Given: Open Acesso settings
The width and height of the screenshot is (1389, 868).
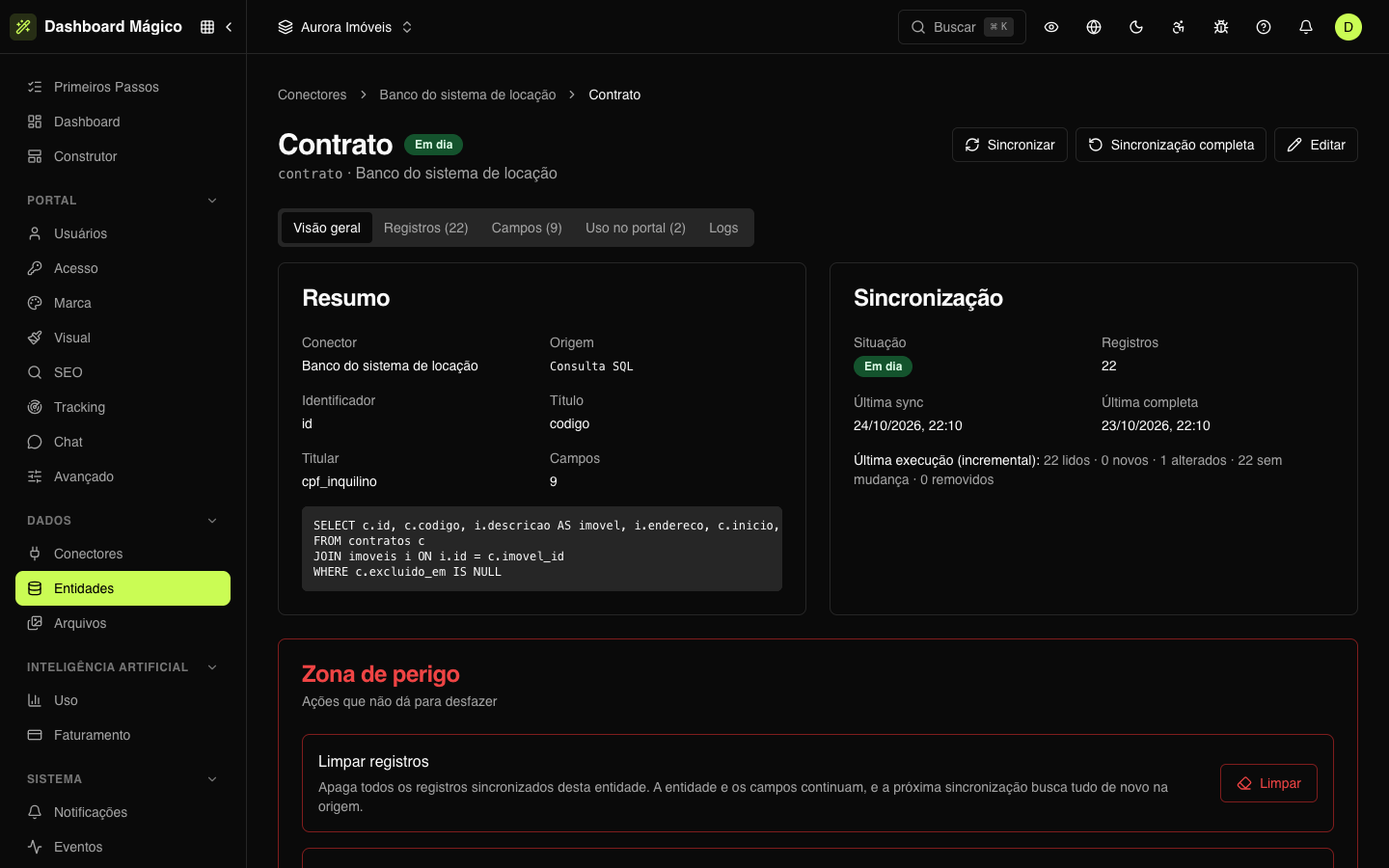Looking at the screenshot, I should [123, 268].
